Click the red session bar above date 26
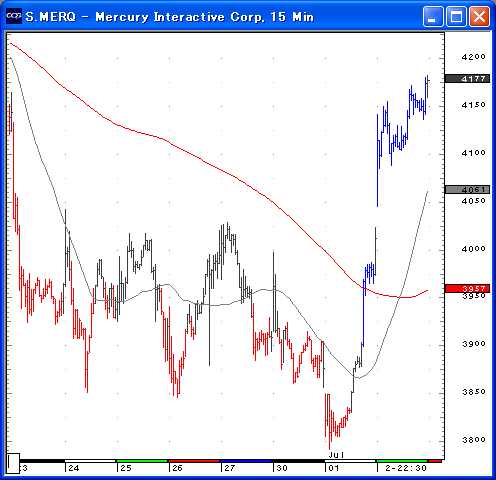This screenshot has height=480, width=496. (x=194, y=461)
